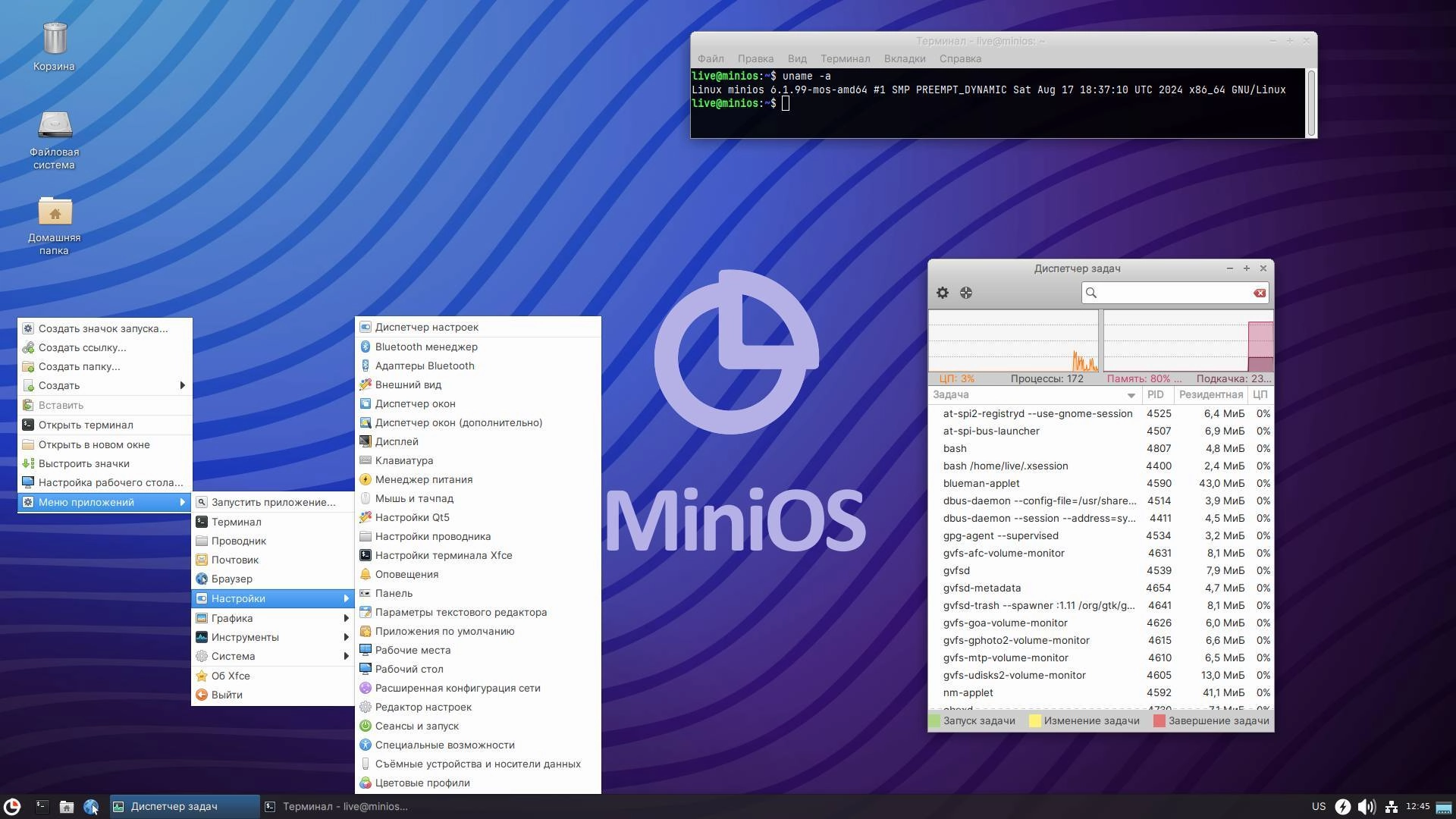The width and height of the screenshot is (1456, 819).
Task: Click the 12:45 panel clock
Action: [x=1417, y=806]
